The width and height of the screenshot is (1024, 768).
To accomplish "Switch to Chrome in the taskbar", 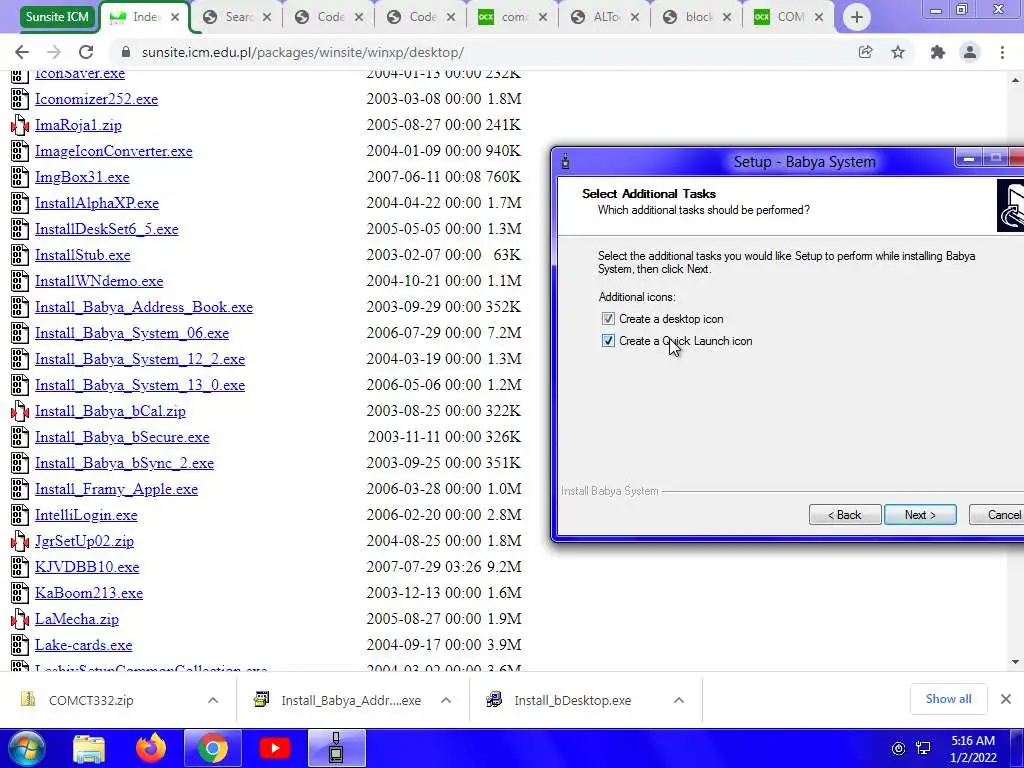I will coord(213,748).
